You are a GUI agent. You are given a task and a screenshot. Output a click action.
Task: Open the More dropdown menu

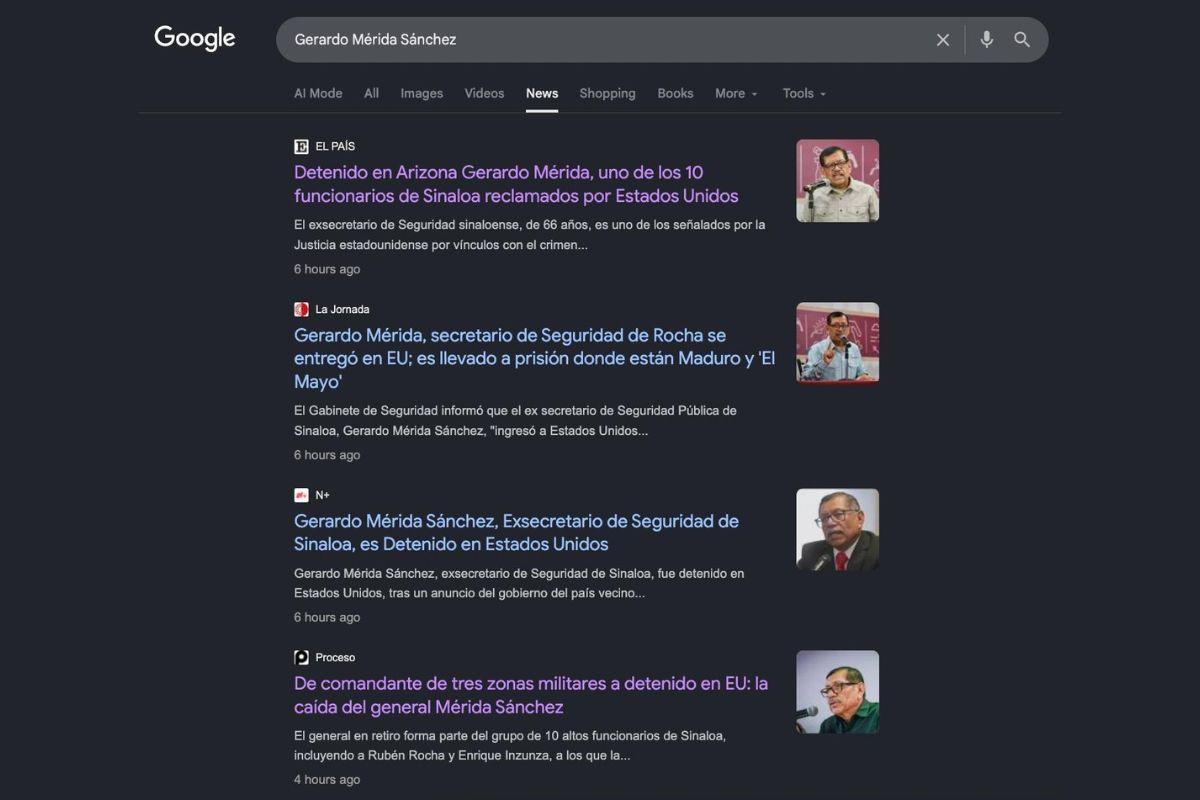pos(736,93)
